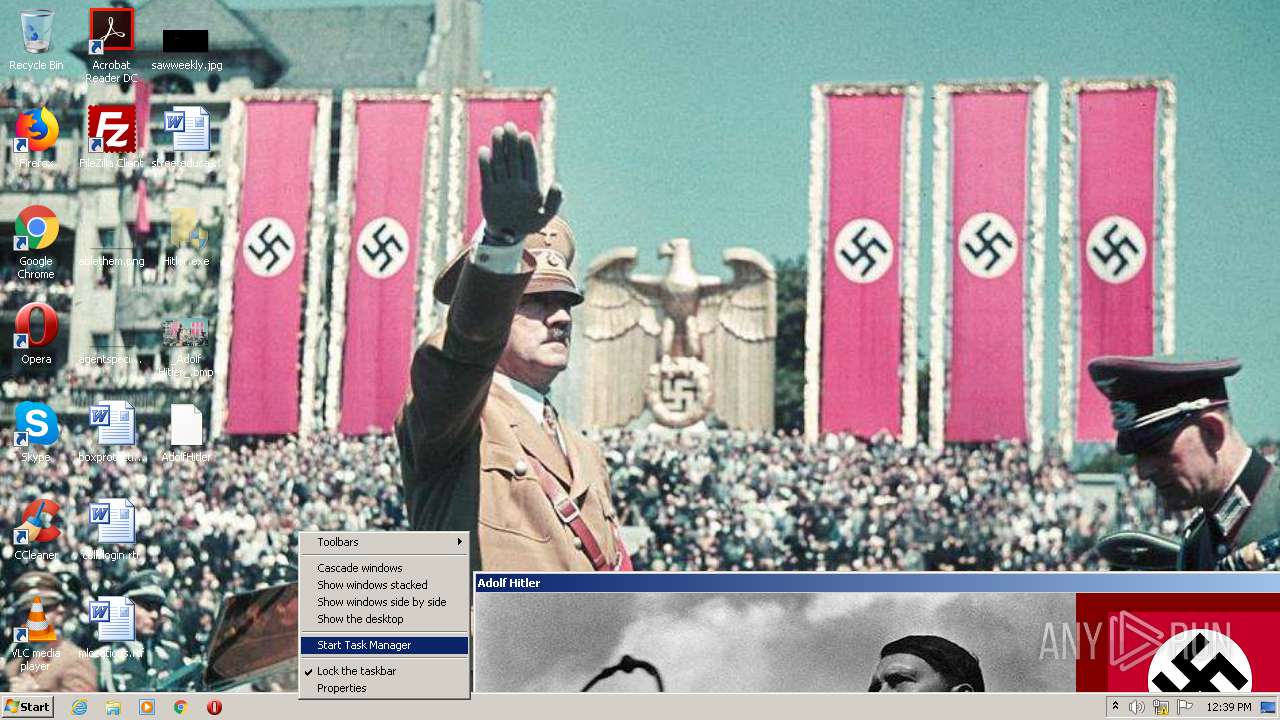This screenshot has width=1280, height=720.
Task: Launch Windows Media Player from the taskbar
Action: pos(147,707)
